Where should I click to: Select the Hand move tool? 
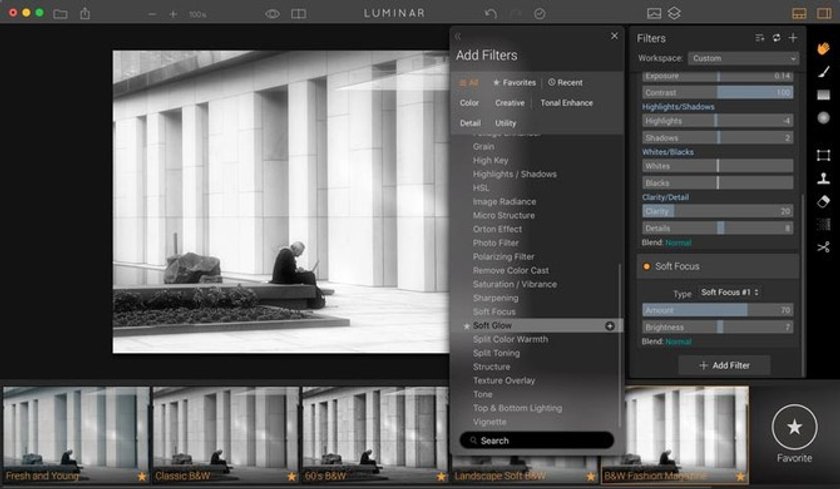pos(823,49)
